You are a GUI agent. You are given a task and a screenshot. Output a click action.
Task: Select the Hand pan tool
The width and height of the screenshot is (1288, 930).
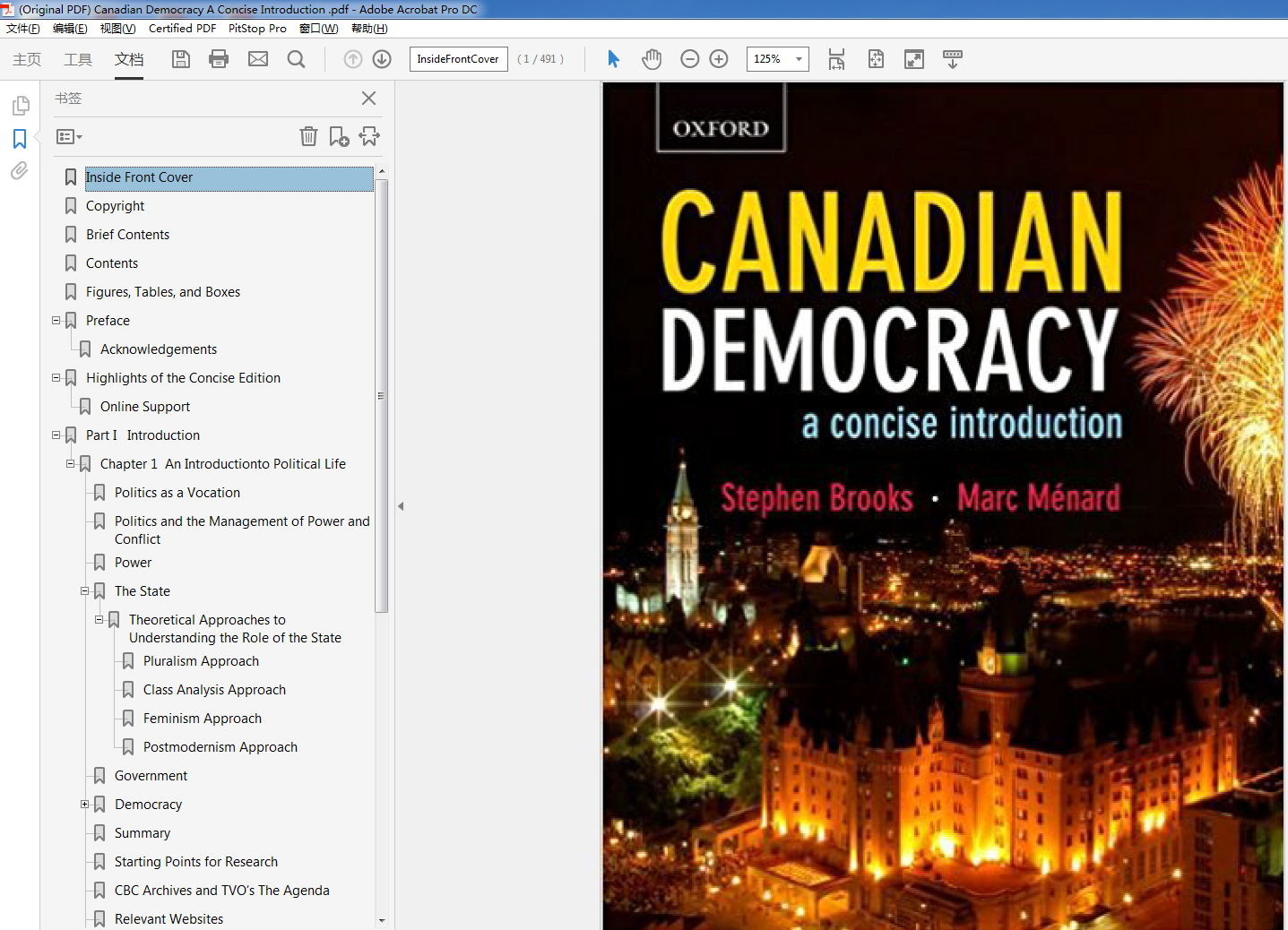pyautogui.click(x=652, y=59)
